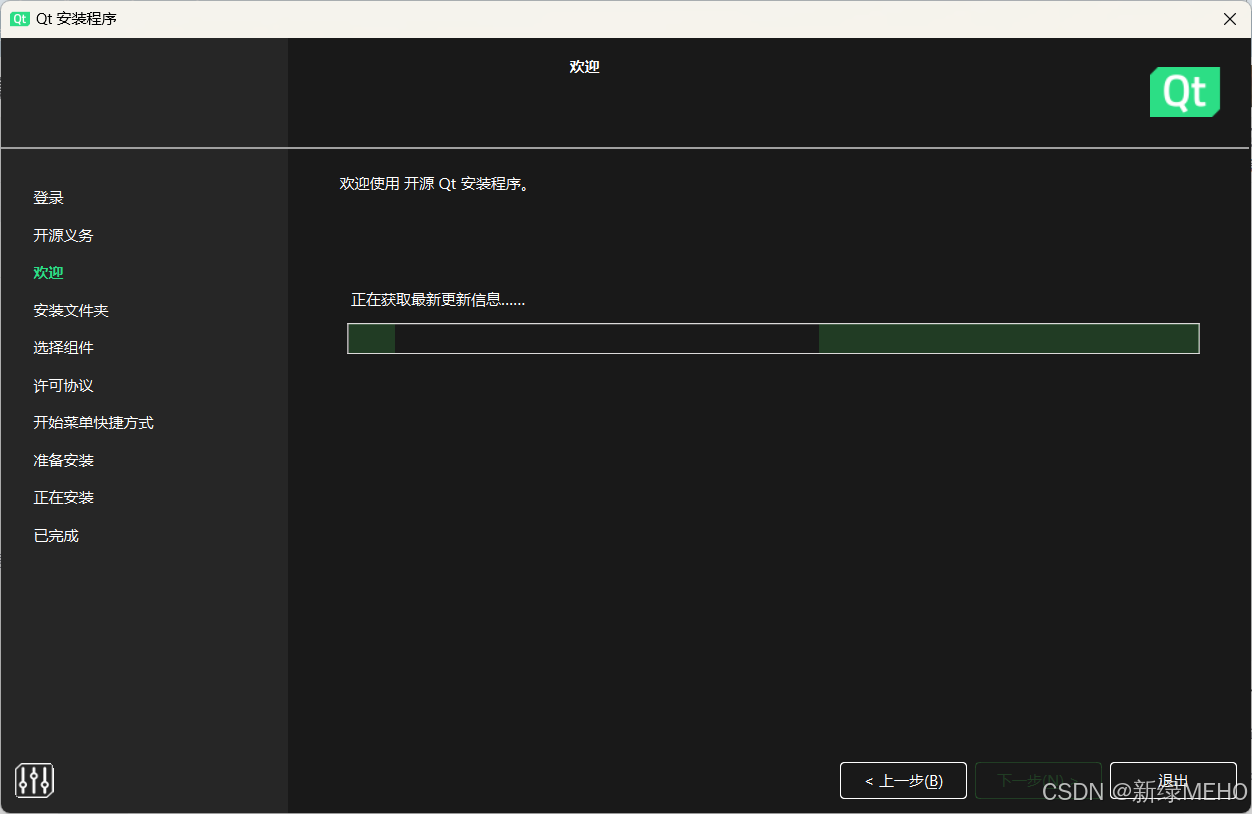Click the 欢迎 page header title
The height and width of the screenshot is (814, 1252).
click(584, 67)
